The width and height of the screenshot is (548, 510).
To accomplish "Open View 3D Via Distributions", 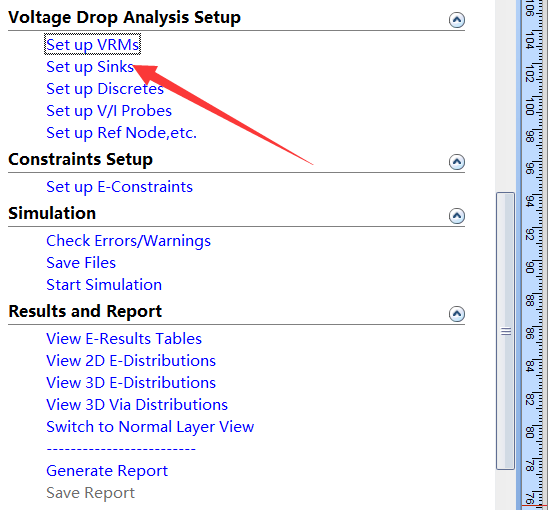I will [137, 405].
